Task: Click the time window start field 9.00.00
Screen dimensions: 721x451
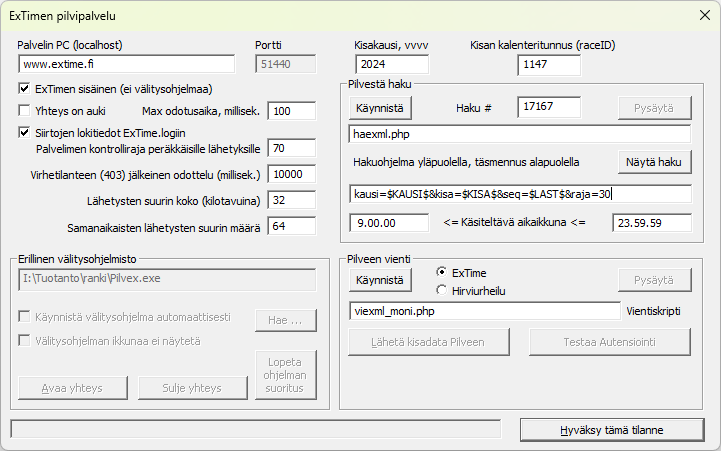Action: [x=389, y=222]
